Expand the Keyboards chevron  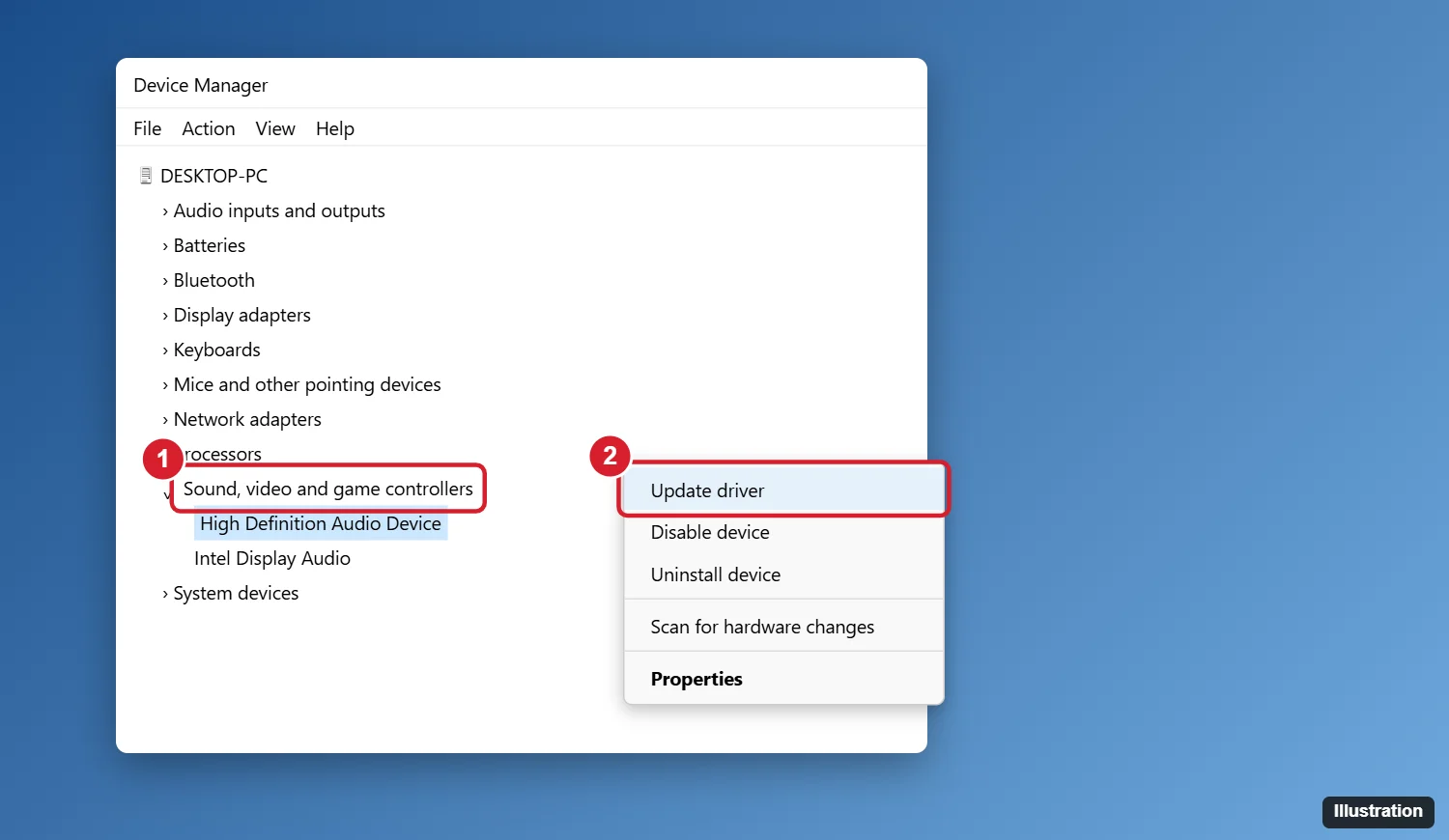(x=165, y=350)
